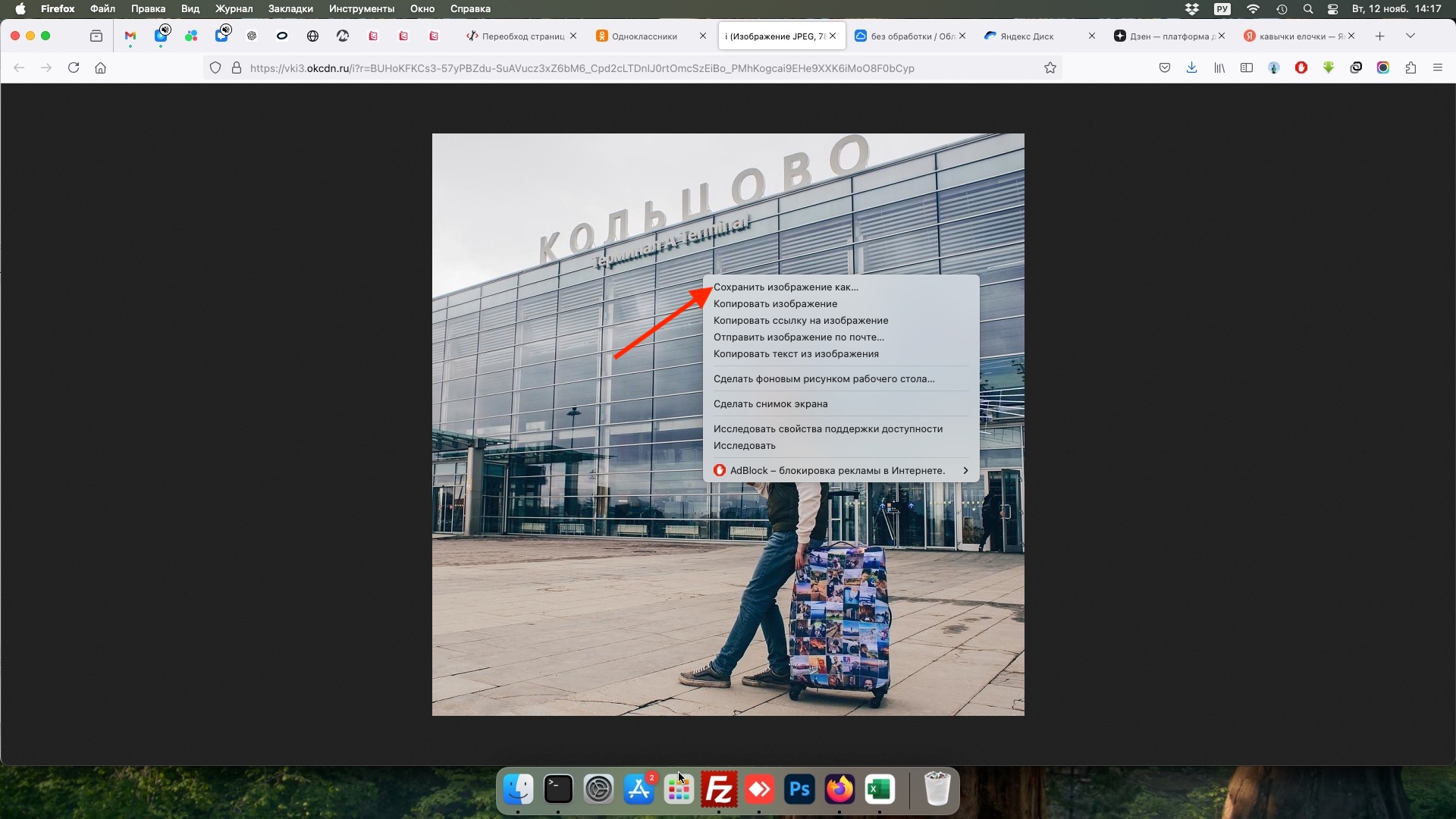Open System Settings from the Dock
The height and width of the screenshot is (819, 1456).
click(599, 789)
